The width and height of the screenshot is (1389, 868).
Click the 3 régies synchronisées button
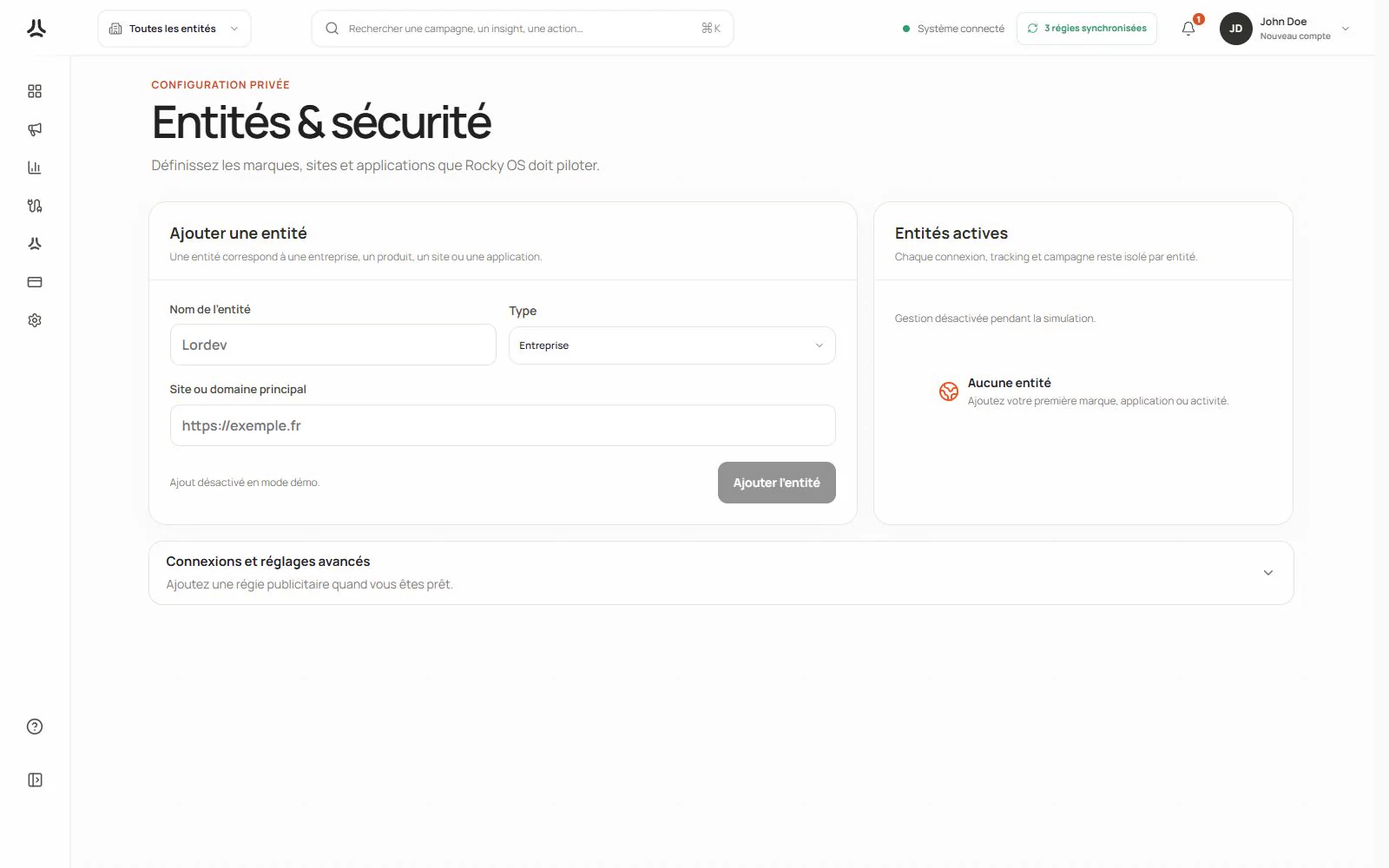[x=1087, y=29]
